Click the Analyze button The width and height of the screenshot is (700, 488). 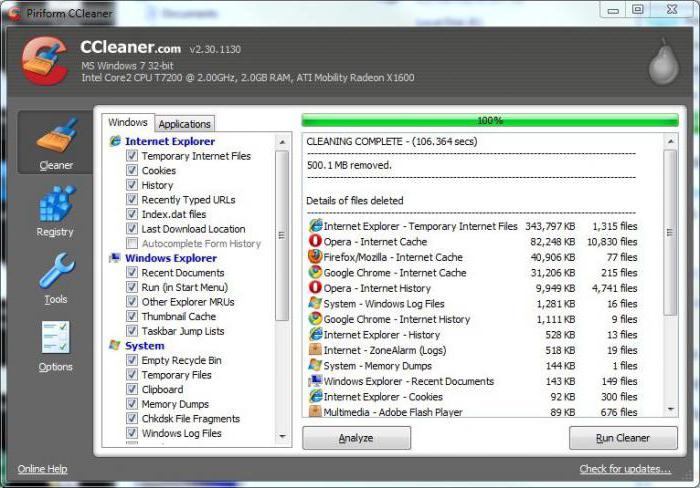356,438
